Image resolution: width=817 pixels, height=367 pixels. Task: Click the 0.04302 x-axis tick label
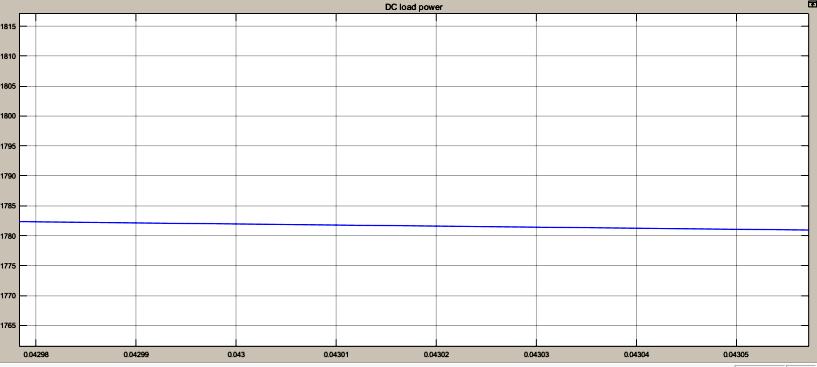point(436,354)
